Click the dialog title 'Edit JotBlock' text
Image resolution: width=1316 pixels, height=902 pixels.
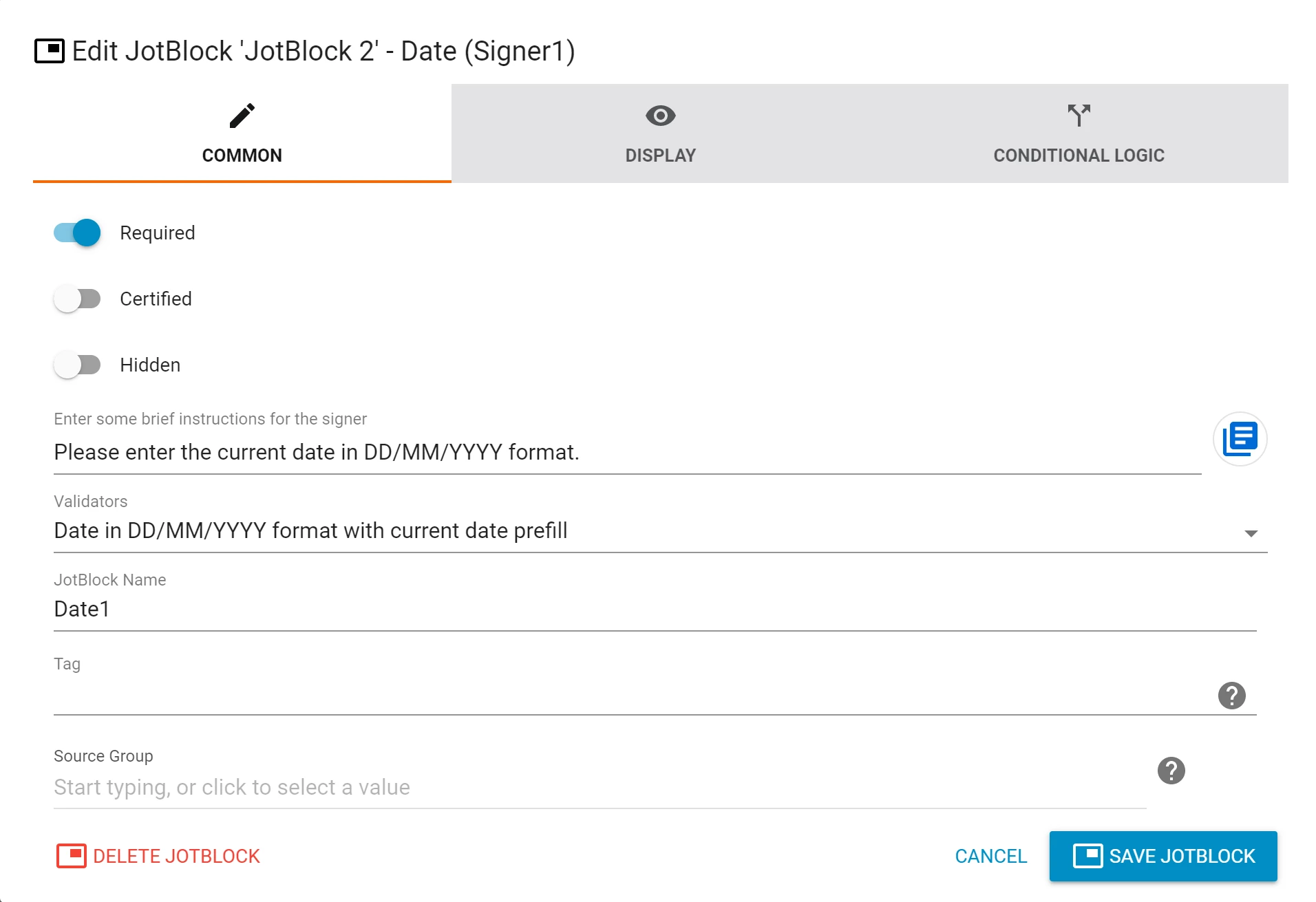point(323,51)
